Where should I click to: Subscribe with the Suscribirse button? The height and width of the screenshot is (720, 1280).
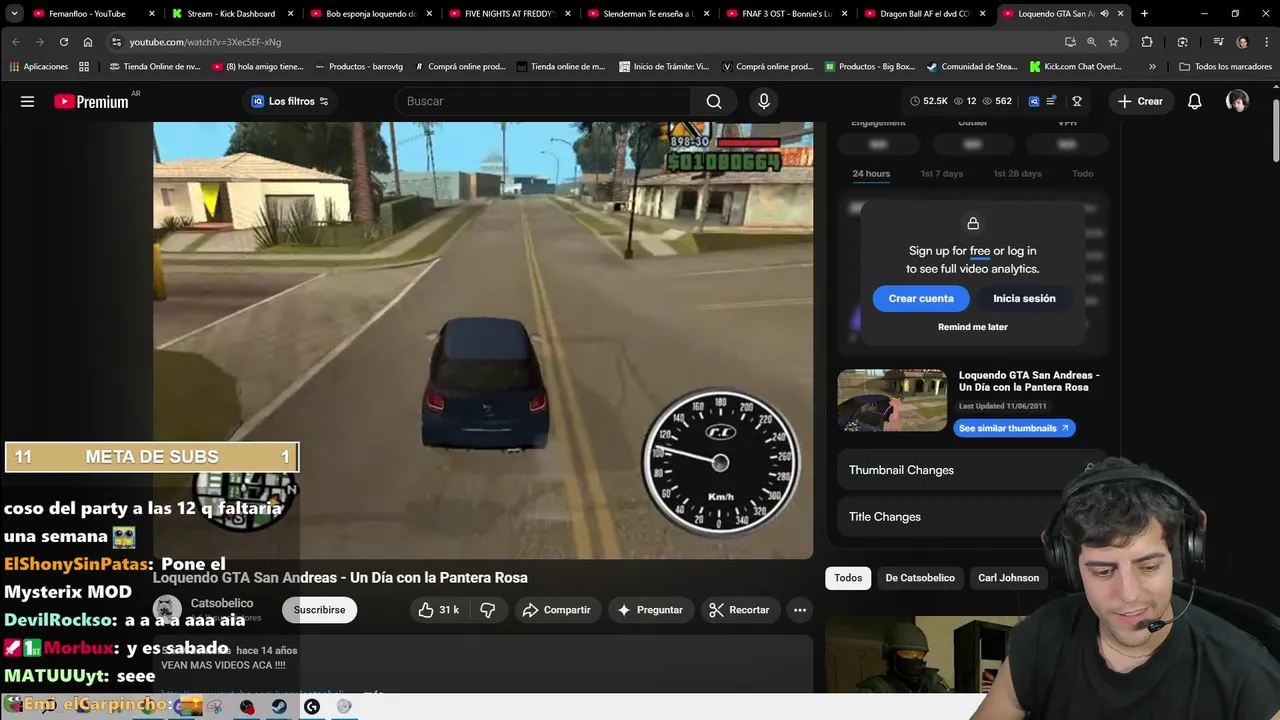click(x=319, y=610)
